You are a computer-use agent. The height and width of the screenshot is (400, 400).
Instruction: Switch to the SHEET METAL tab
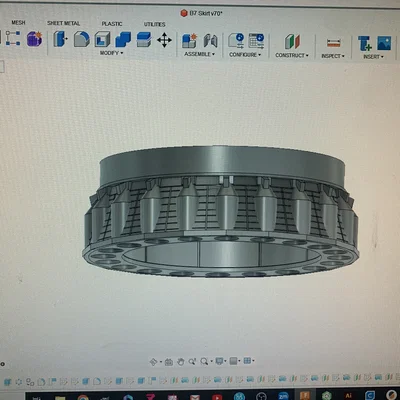[x=63, y=23]
